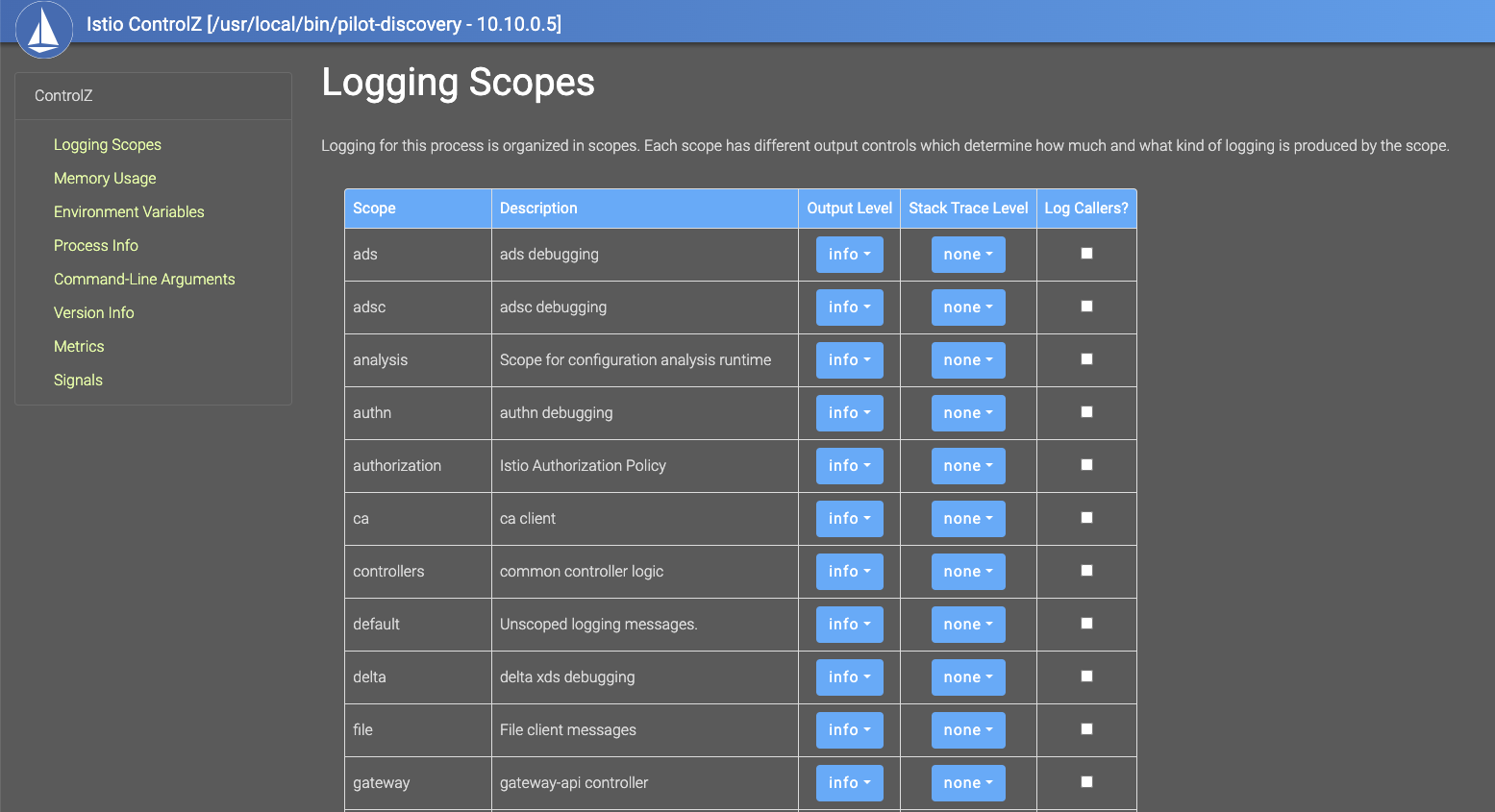The image size is (1495, 812).
Task: Change delta output level
Action: point(849,677)
